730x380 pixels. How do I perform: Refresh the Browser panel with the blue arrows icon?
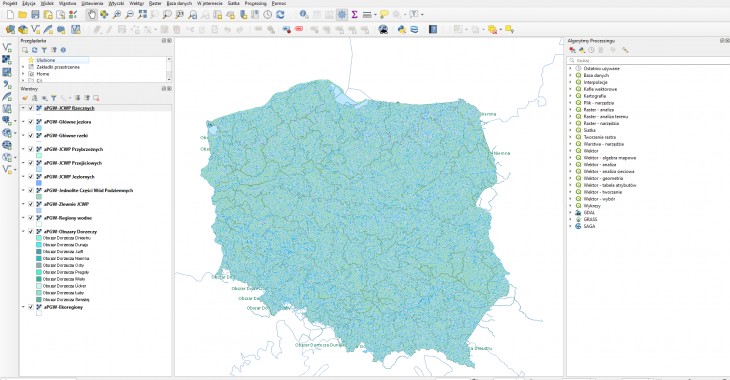pyautogui.click(x=34, y=50)
